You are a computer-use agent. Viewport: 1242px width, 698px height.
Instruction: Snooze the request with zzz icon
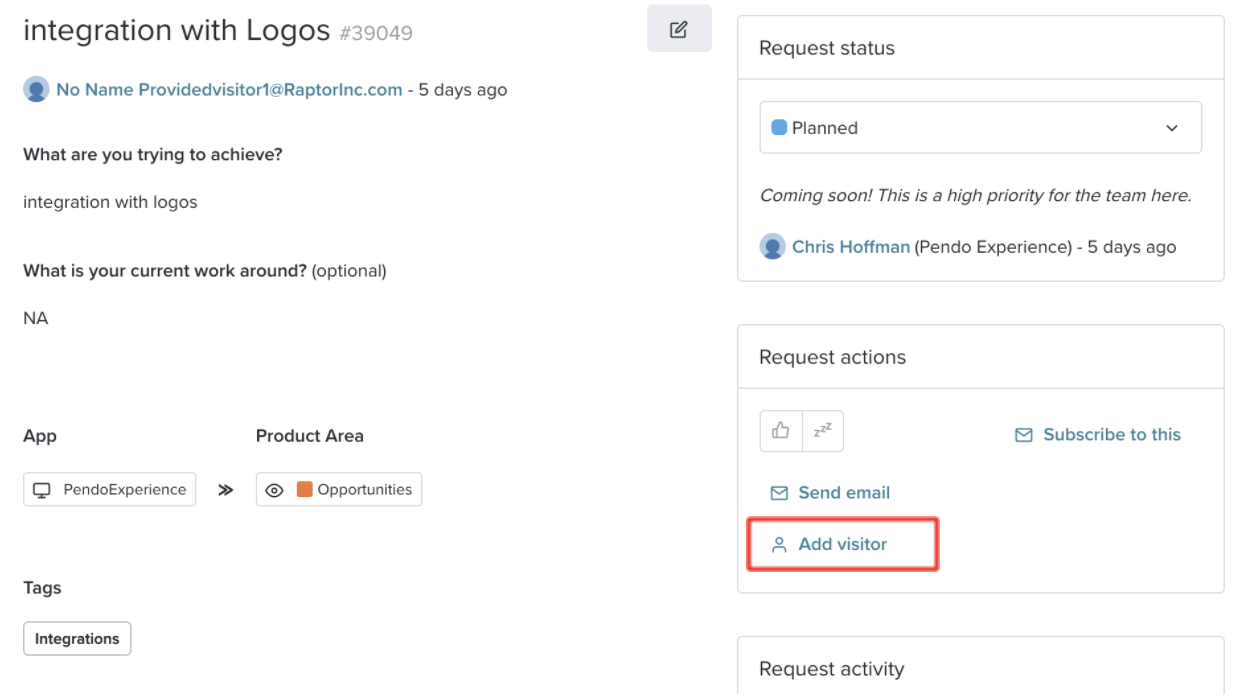[x=823, y=431]
